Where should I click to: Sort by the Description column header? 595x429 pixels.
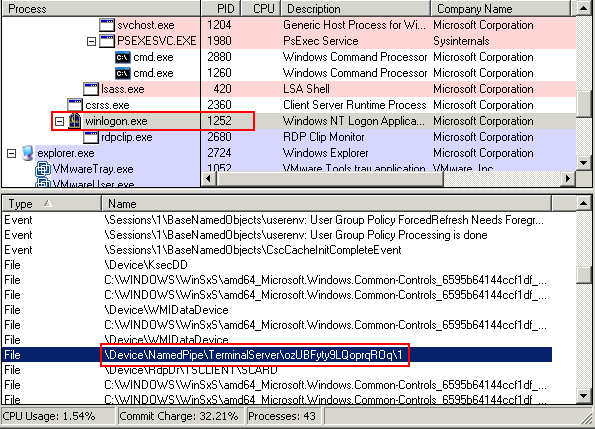click(x=356, y=8)
